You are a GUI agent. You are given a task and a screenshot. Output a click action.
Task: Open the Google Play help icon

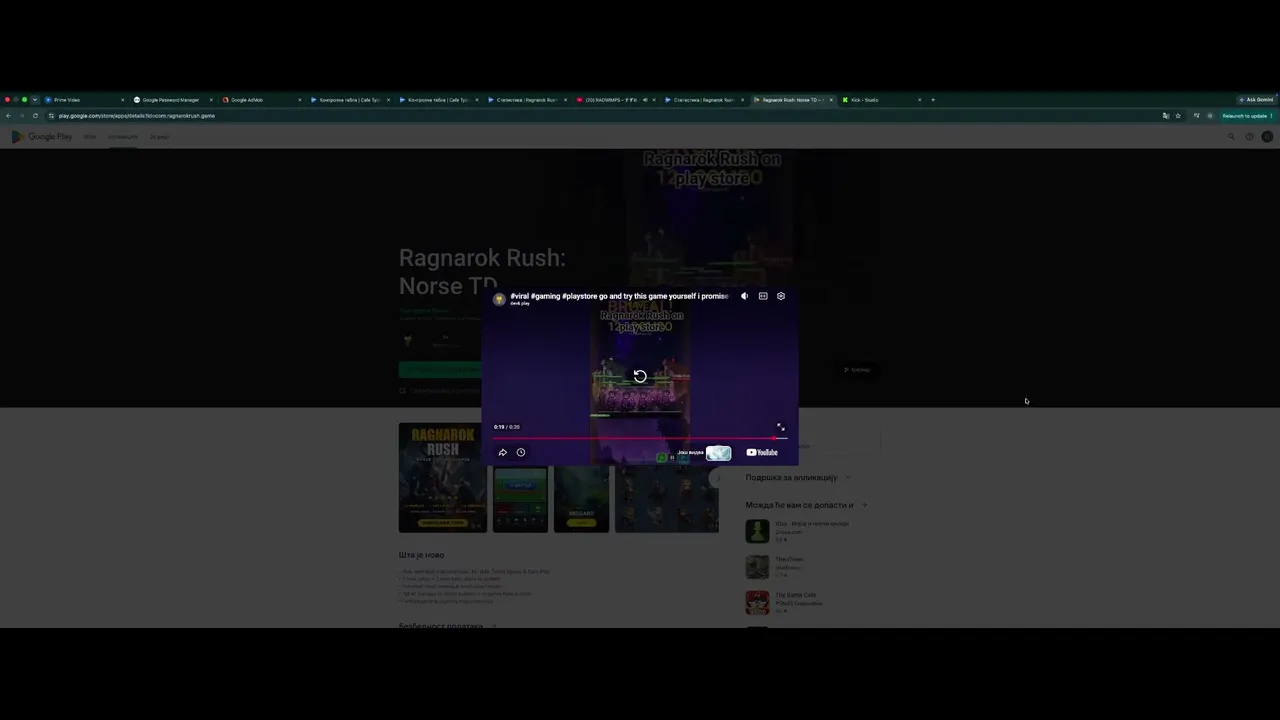pyautogui.click(x=1249, y=137)
